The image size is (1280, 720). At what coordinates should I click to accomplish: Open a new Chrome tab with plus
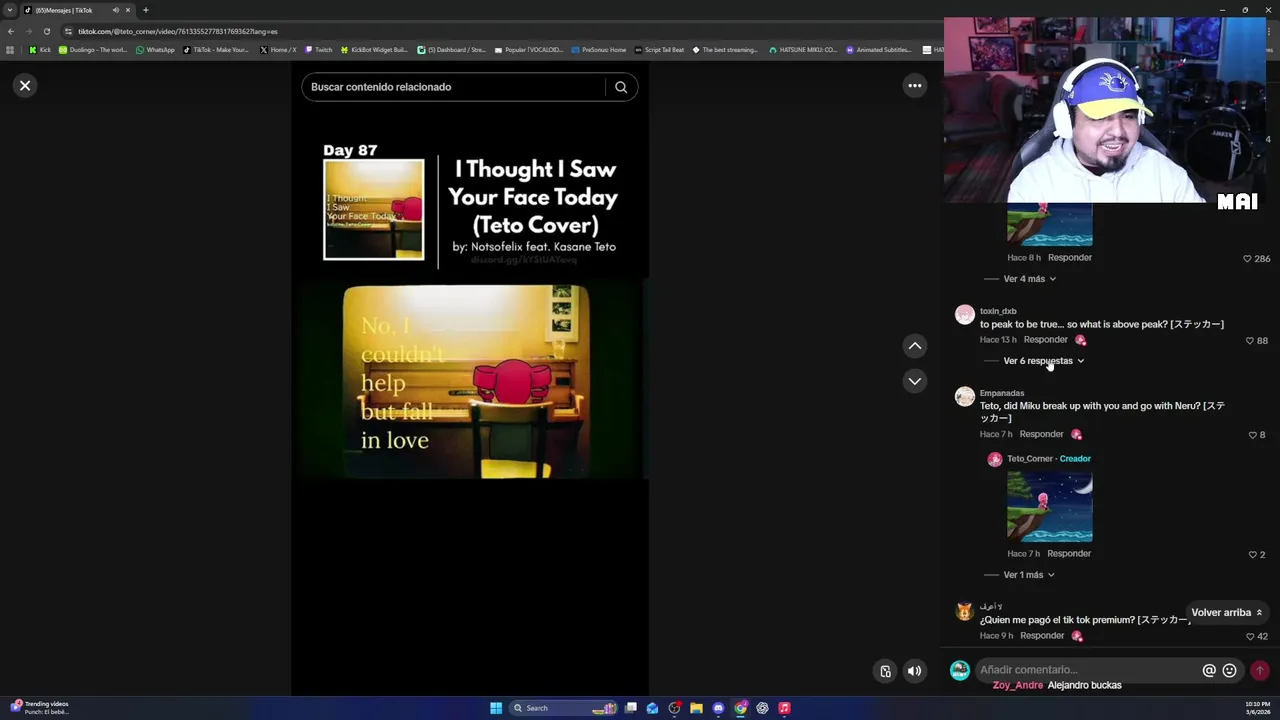coord(145,10)
